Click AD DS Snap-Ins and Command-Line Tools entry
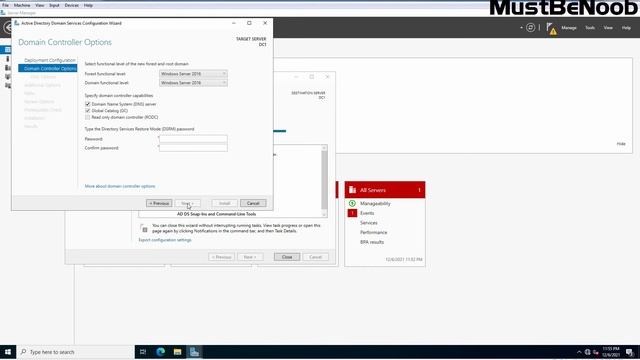640x360 pixels. click(x=216, y=214)
